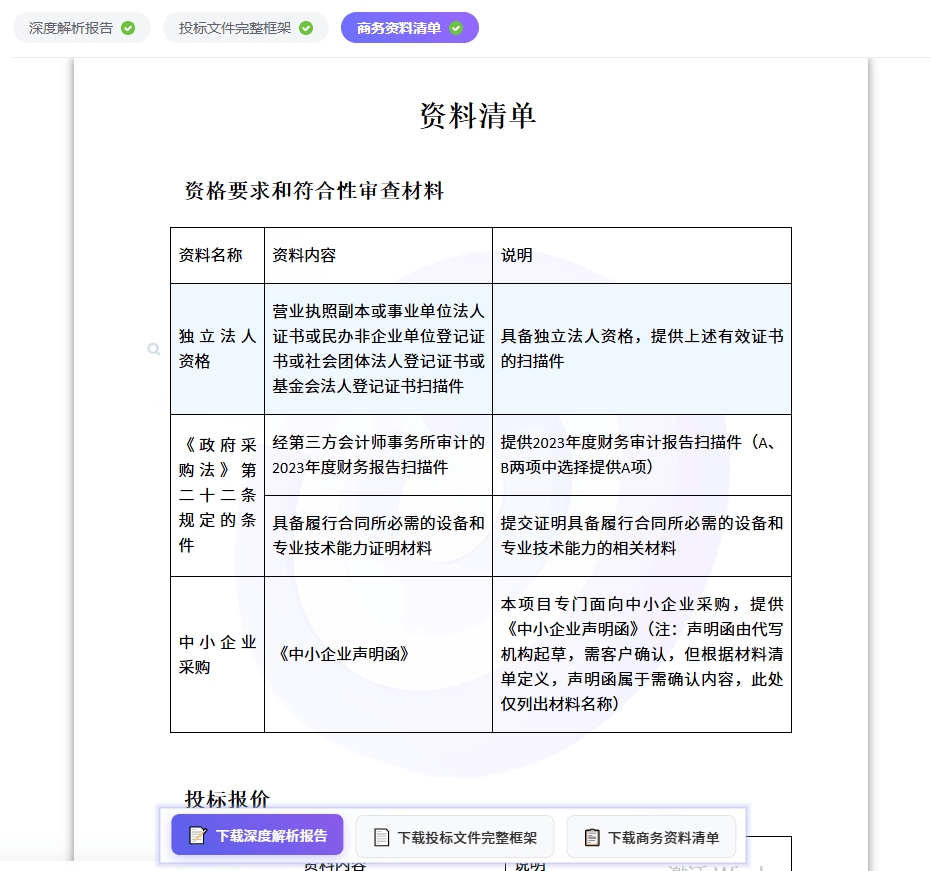Click the 资料名称 column header
The height and width of the screenshot is (871, 931).
coord(217,255)
